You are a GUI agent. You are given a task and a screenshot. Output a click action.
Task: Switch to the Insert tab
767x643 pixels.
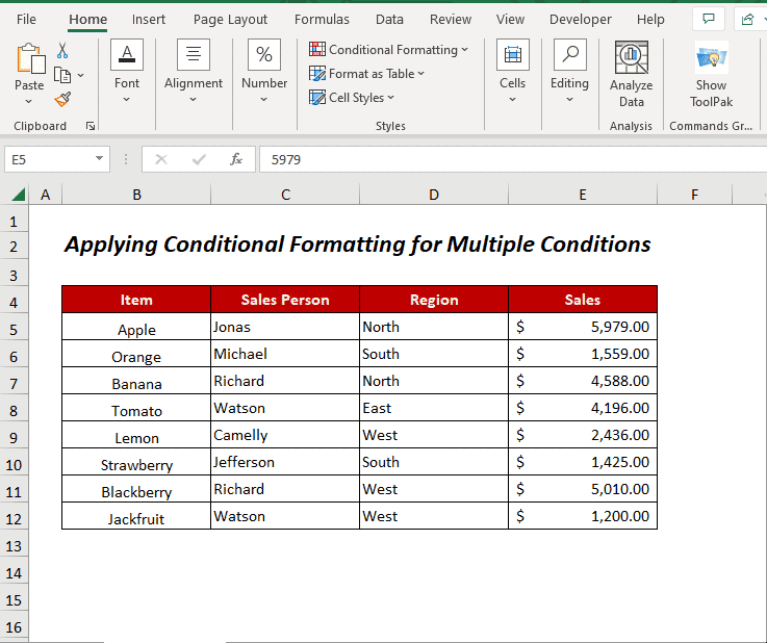pyautogui.click(x=148, y=19)
